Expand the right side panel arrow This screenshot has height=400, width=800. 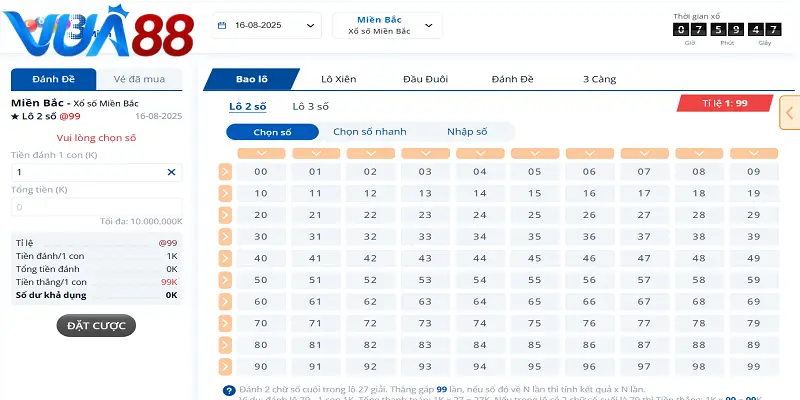point(789,114)
